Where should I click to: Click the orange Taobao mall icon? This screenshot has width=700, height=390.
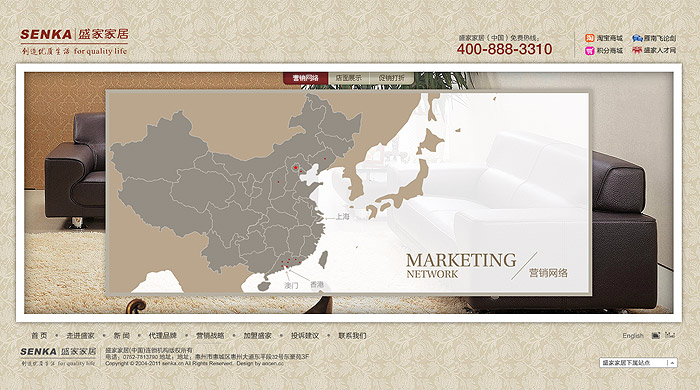pyautogui.click(x=590, y=38)
